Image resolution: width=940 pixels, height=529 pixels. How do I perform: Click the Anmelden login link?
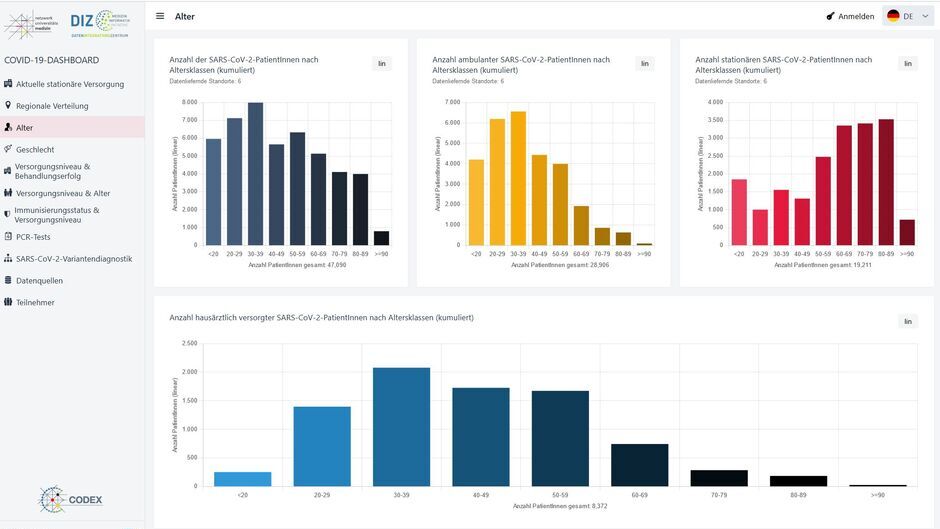[x=856, y=16]
